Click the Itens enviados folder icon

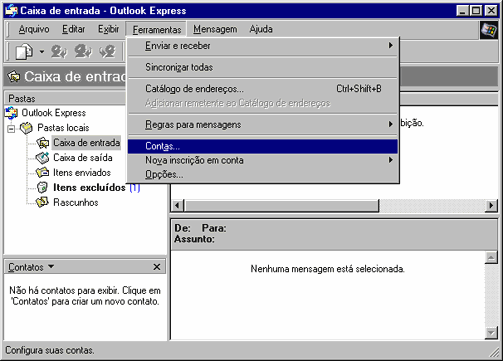pos(43,173)
